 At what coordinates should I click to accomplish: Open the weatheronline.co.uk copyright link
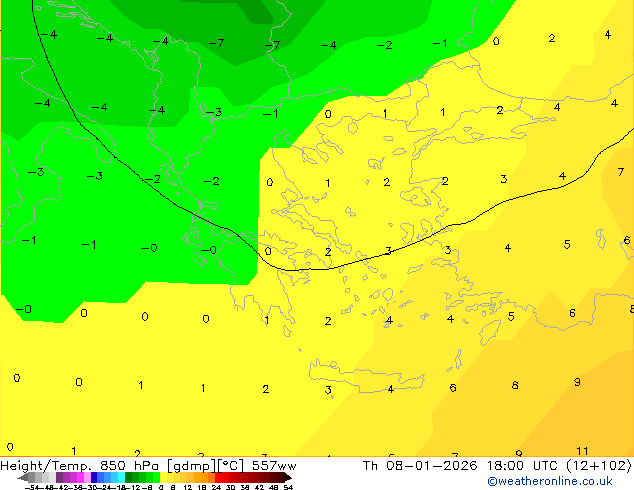pos(550,481)
